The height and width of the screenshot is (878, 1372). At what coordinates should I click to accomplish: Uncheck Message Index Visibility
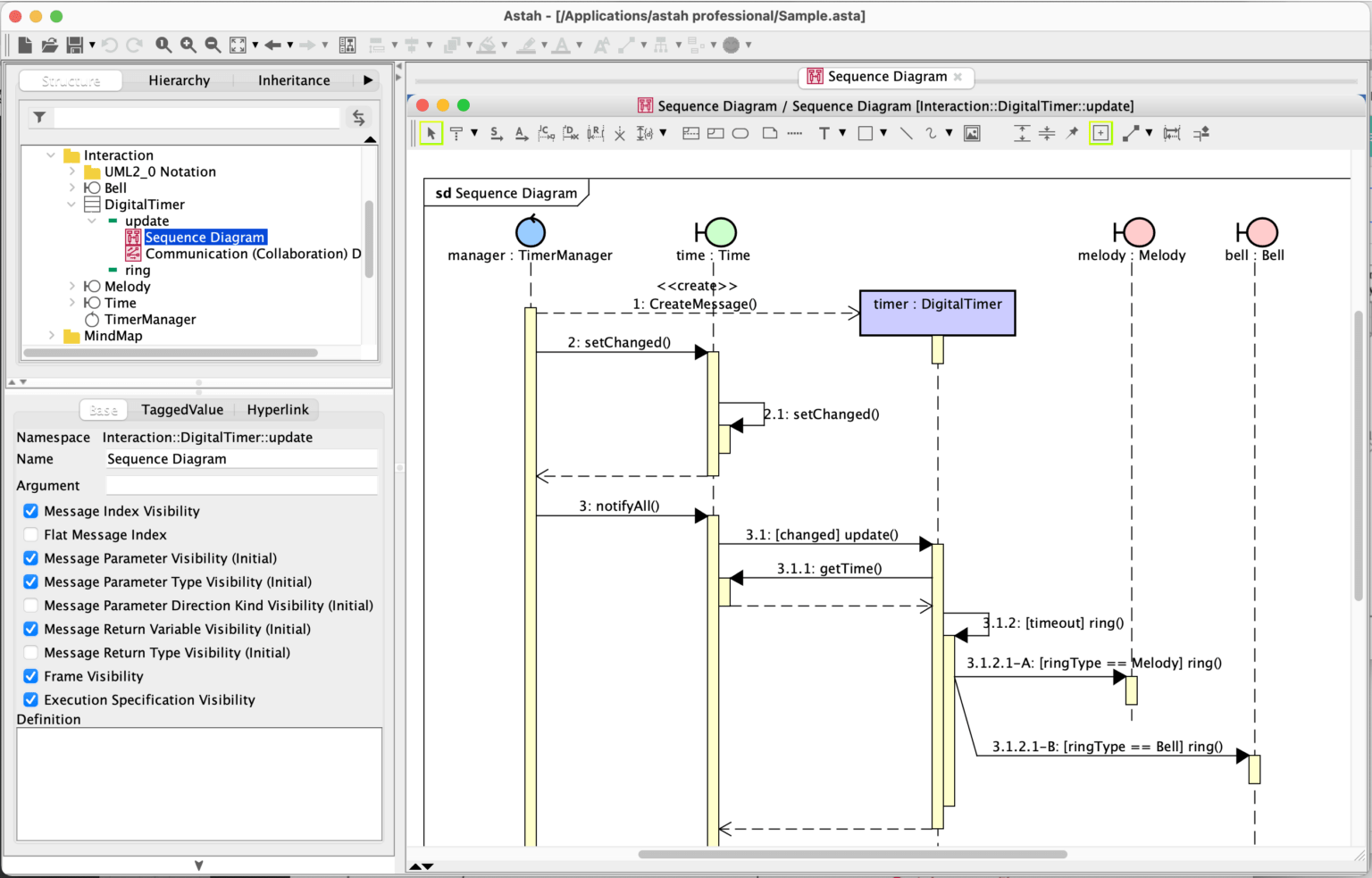click(31, 511)
